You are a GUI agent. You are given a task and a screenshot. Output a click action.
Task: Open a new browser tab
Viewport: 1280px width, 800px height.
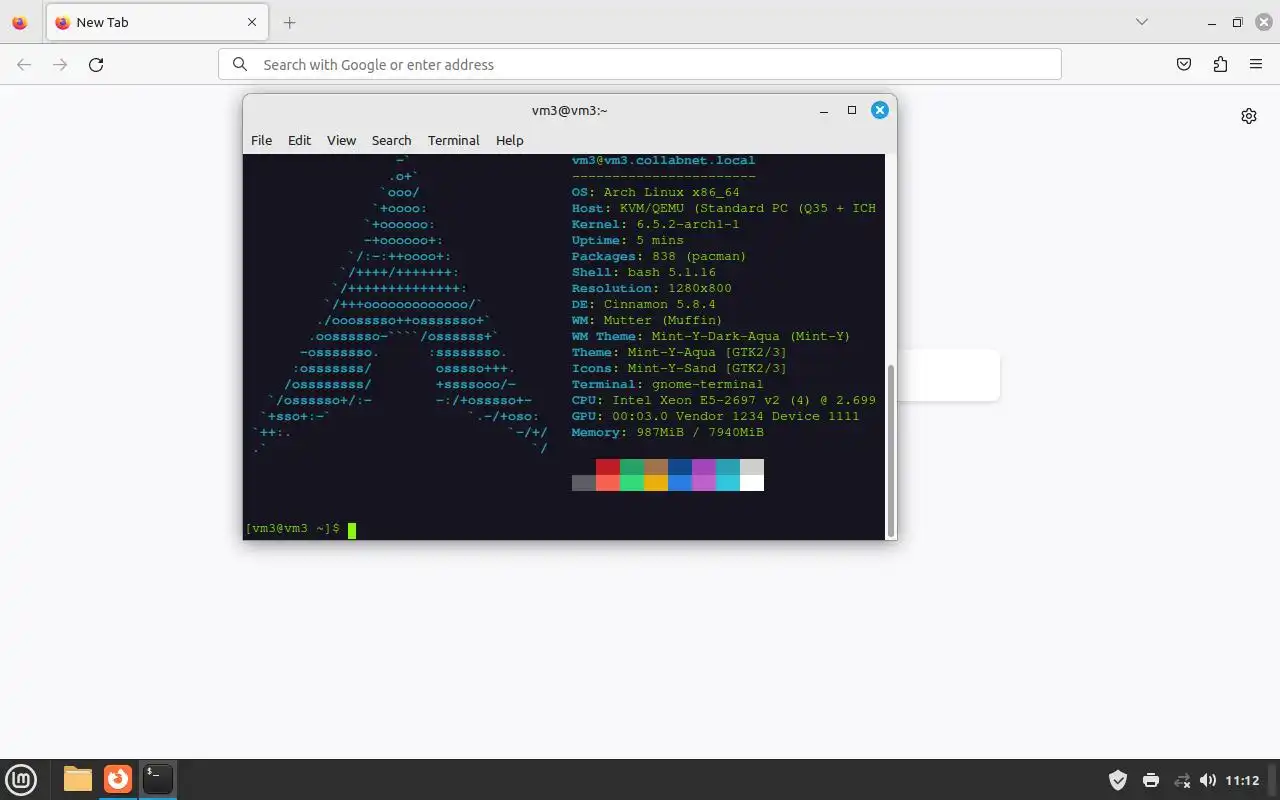click(289, 22)
